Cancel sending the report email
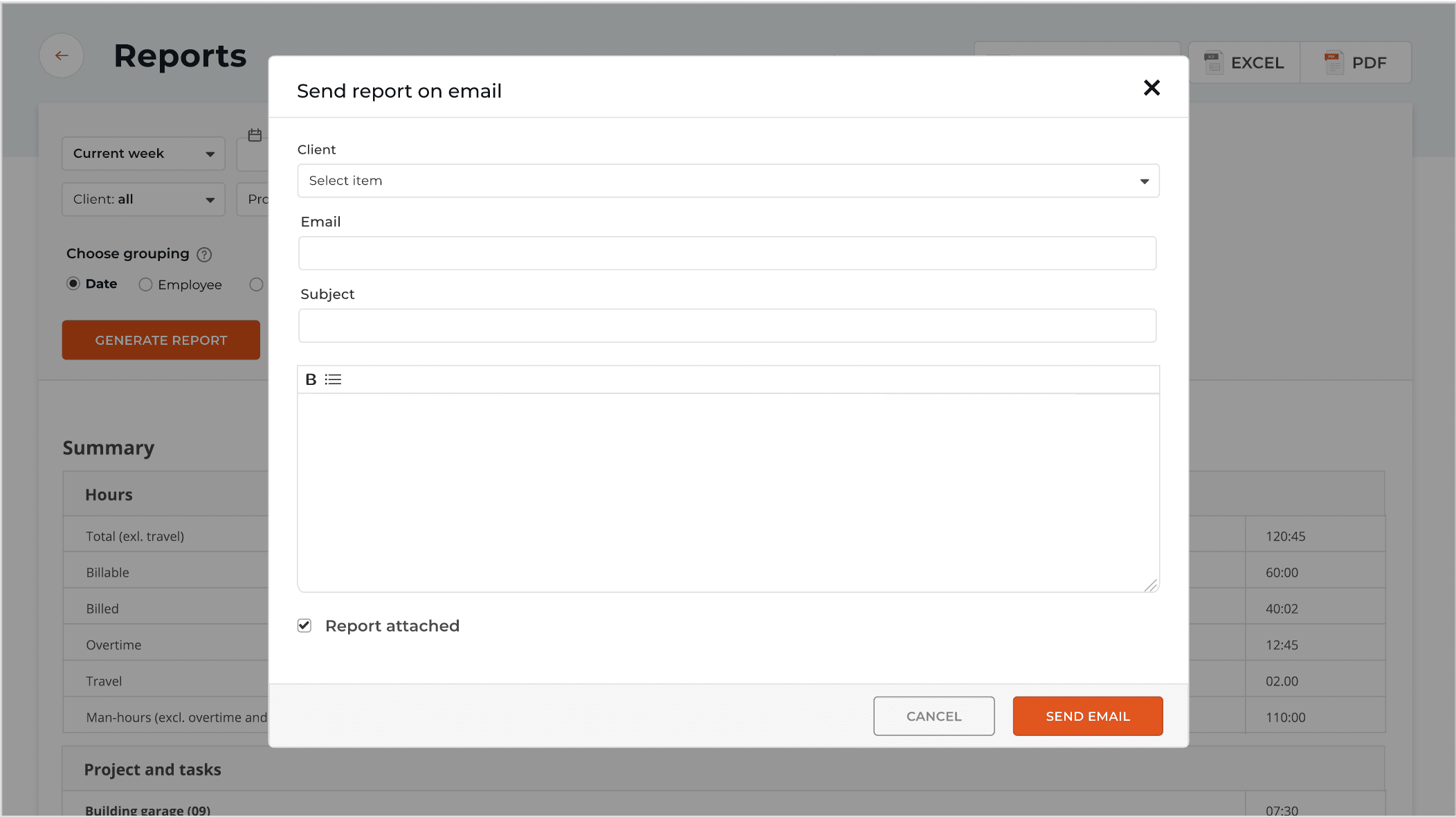Image resolution: width=1456 pixels, height=817 pixels. click(x=934, y=716)
